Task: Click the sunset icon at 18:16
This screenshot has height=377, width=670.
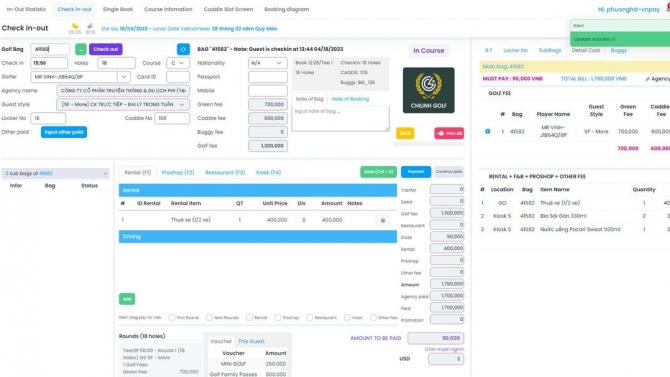Action: click(90, 27)
